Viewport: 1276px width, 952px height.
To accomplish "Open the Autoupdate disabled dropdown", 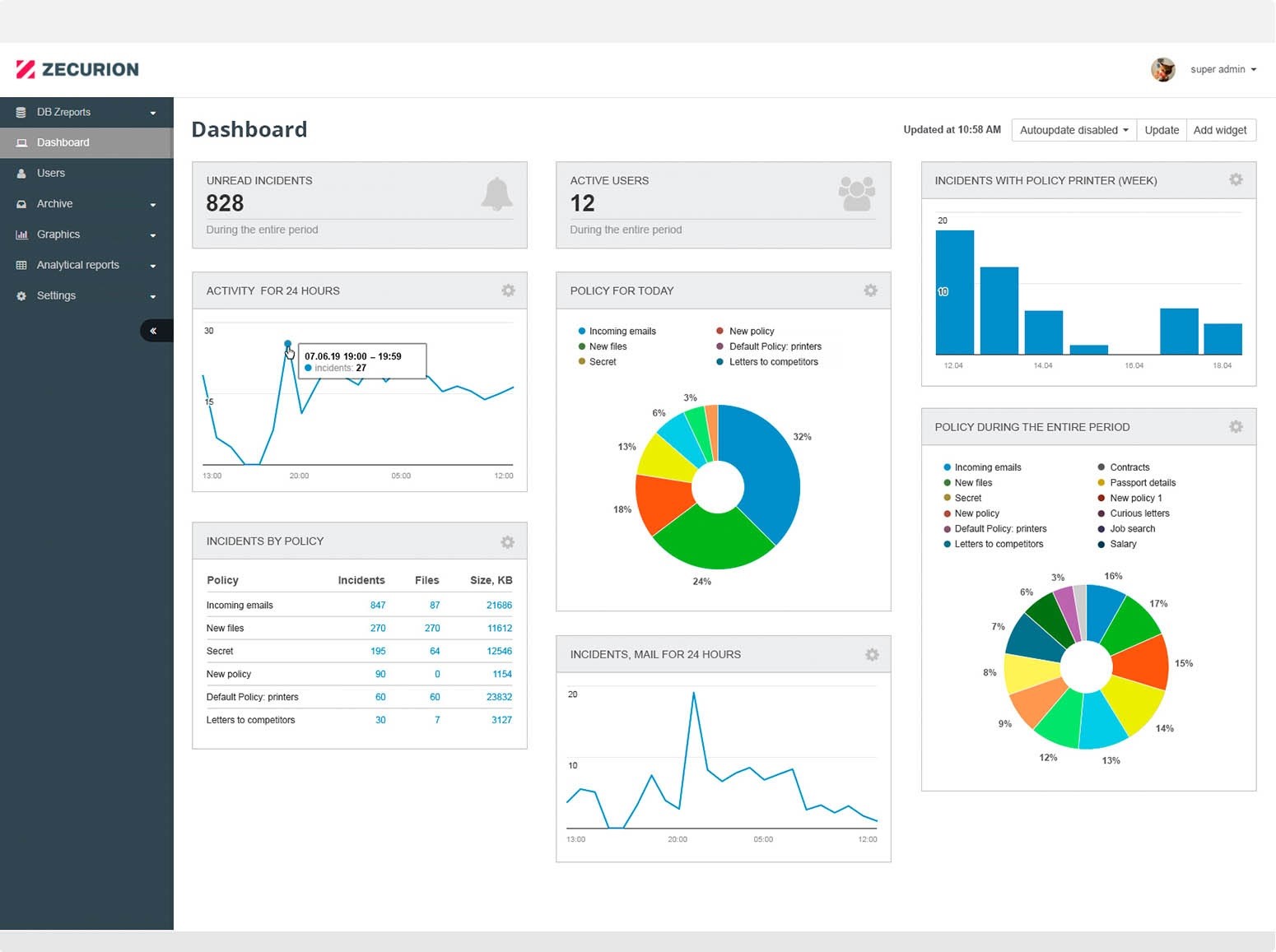I will click(1073, 130).
